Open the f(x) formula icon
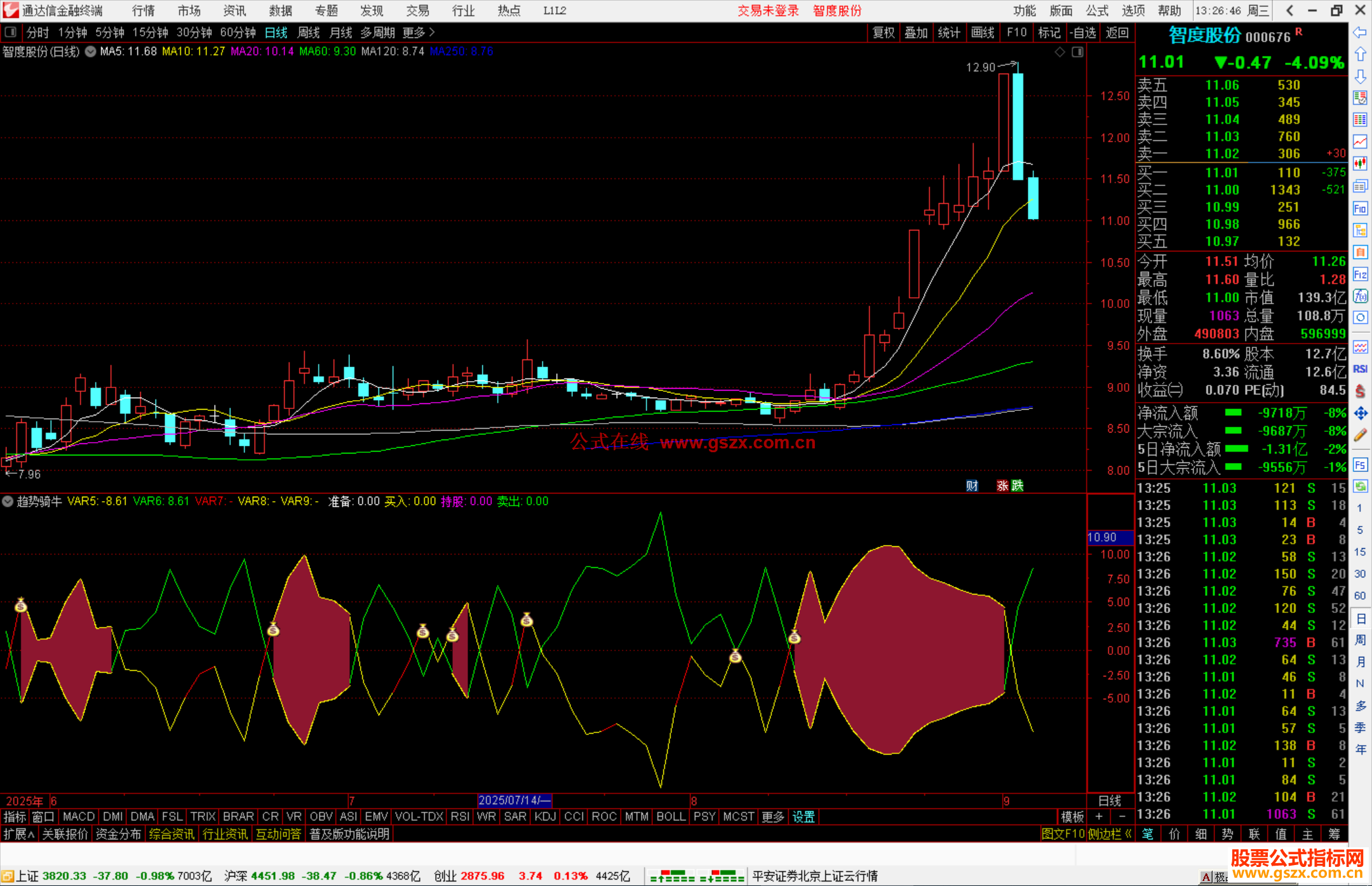 (1360, 296)
